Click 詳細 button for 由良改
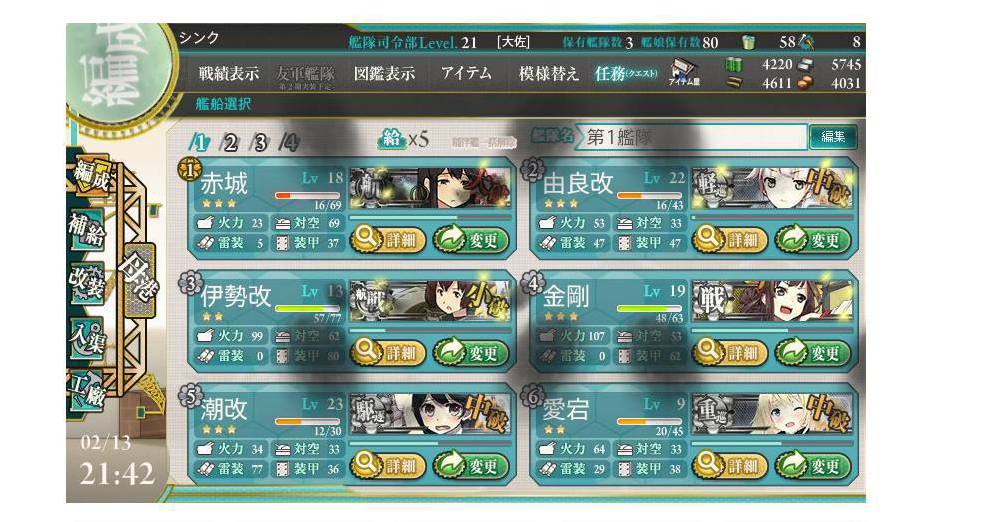 729,239
